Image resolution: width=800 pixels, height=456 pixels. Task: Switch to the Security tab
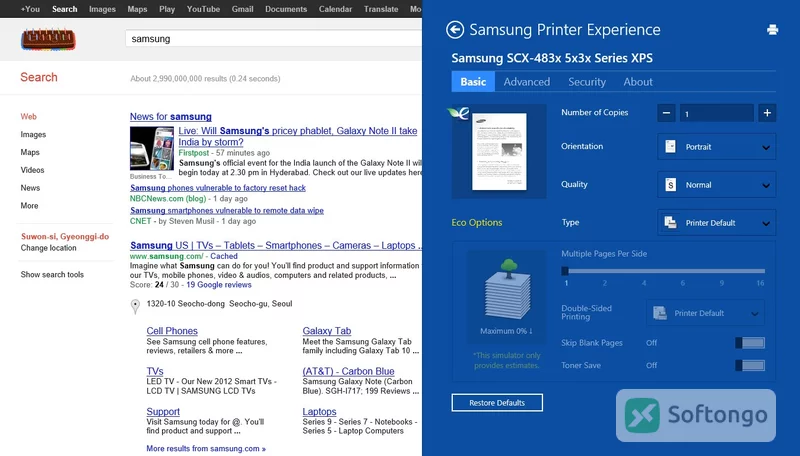[x=587, y=82]
